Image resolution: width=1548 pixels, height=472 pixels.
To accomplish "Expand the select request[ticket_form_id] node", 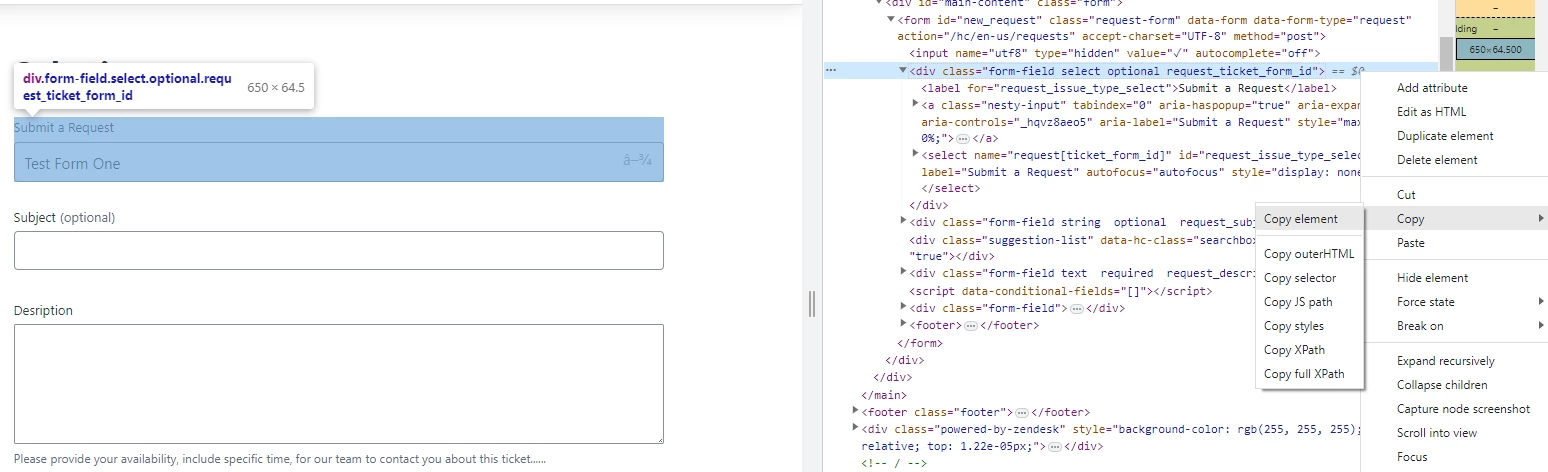I will click(915, 154).
